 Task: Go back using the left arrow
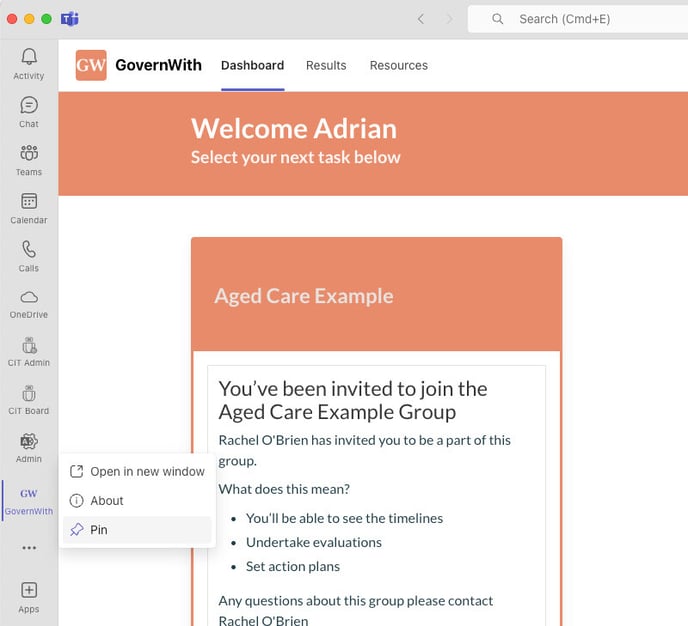(421, 19)
